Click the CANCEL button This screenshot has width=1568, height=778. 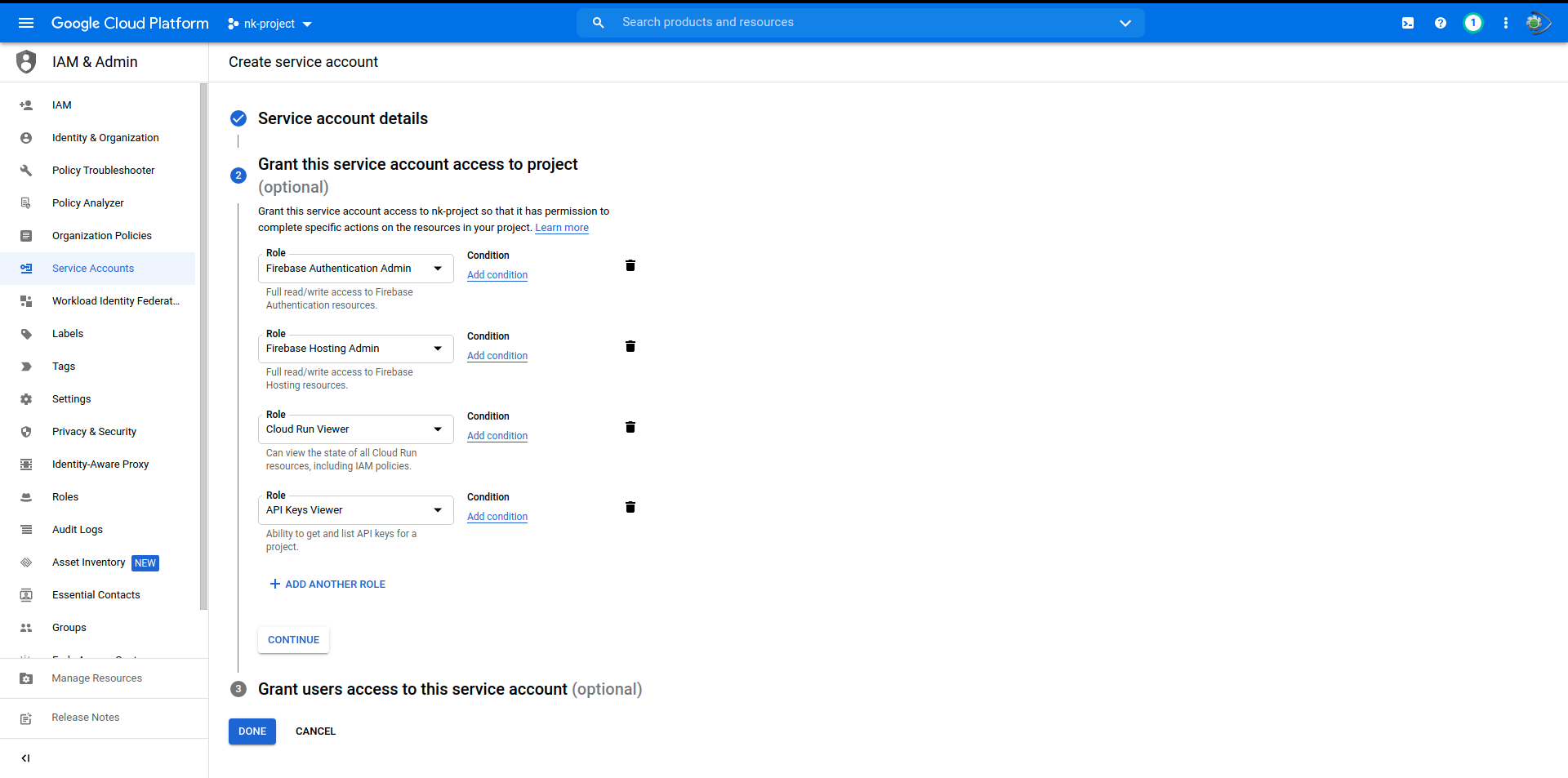(315, 731)
